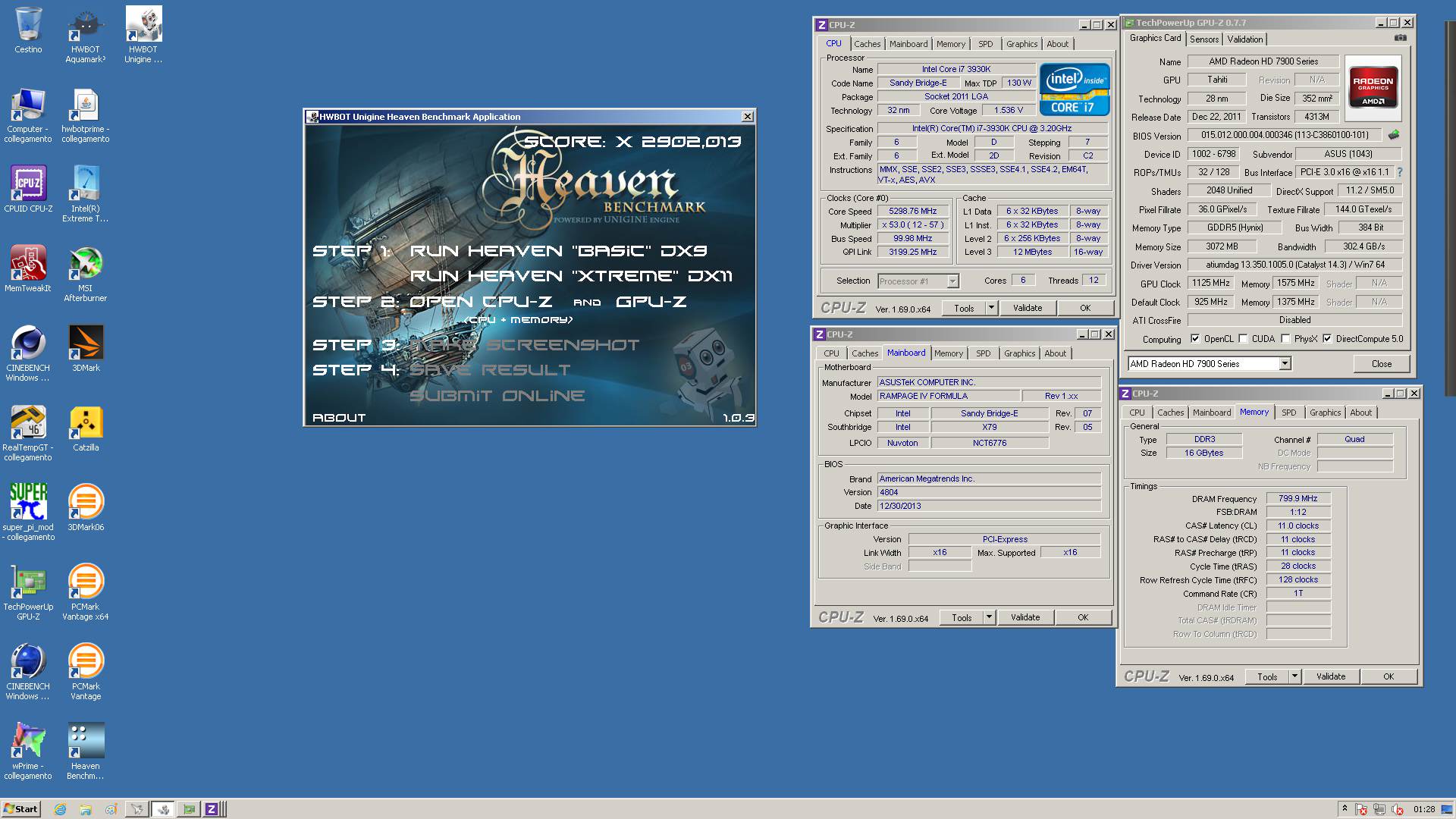Open AMD Radeon HD 7900 Series dropdown
The image size is (1456, 819).
1209,364
